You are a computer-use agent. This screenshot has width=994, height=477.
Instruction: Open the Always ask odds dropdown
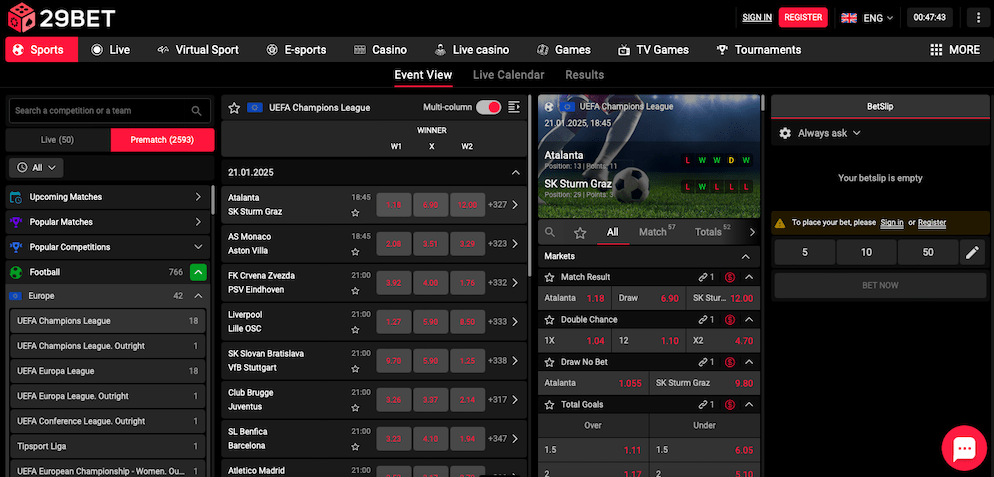(829, 133)
